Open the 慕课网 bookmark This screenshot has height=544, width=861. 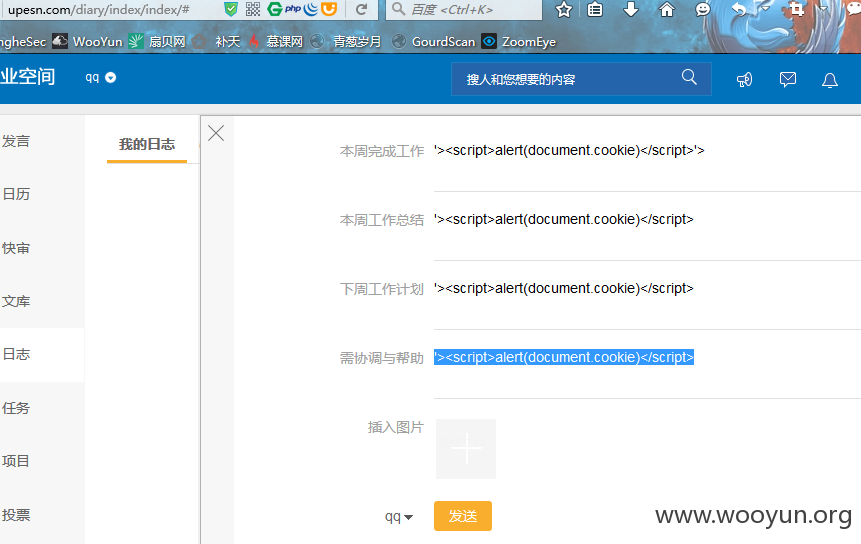coord(276,42)
